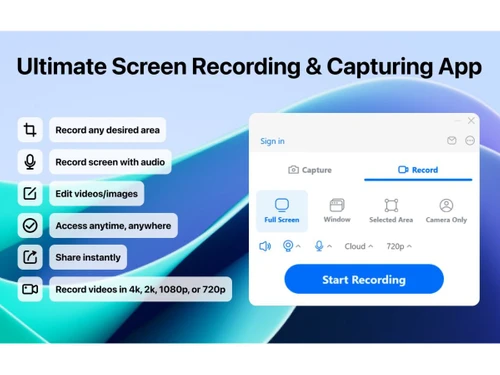The width and height of the screenshot is (500, 375).
Task: Click the checkmark circle icon beside Access anytime
Action: click(x=30, y=225)
